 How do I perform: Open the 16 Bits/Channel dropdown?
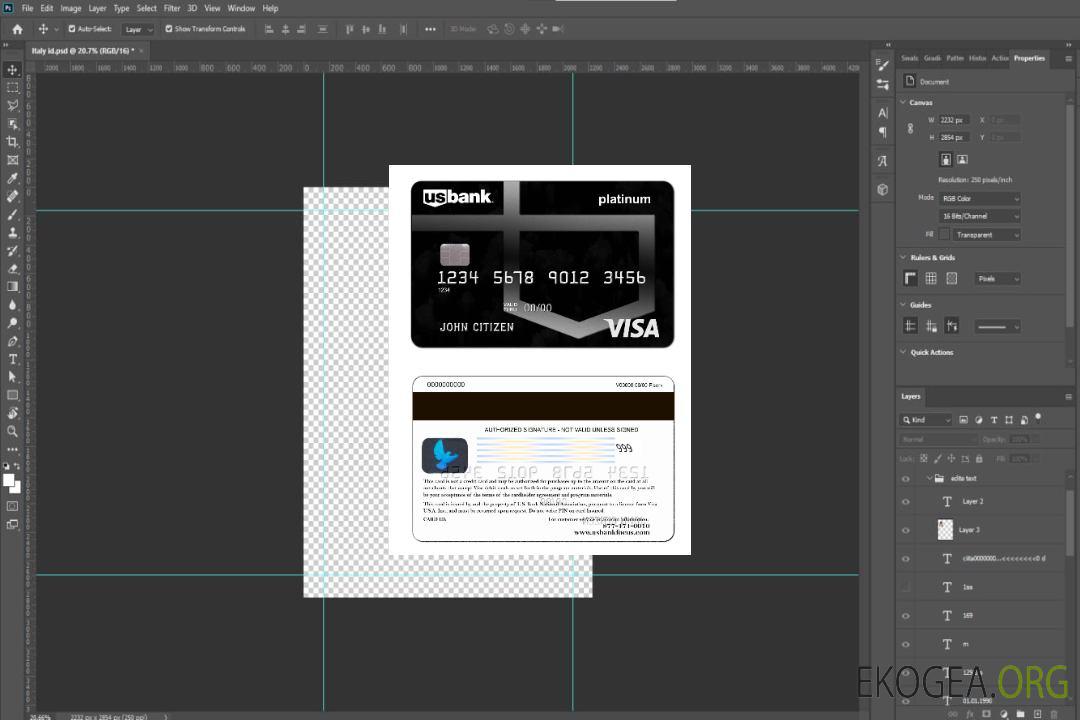pyautogui.click(x=979, y=216)
